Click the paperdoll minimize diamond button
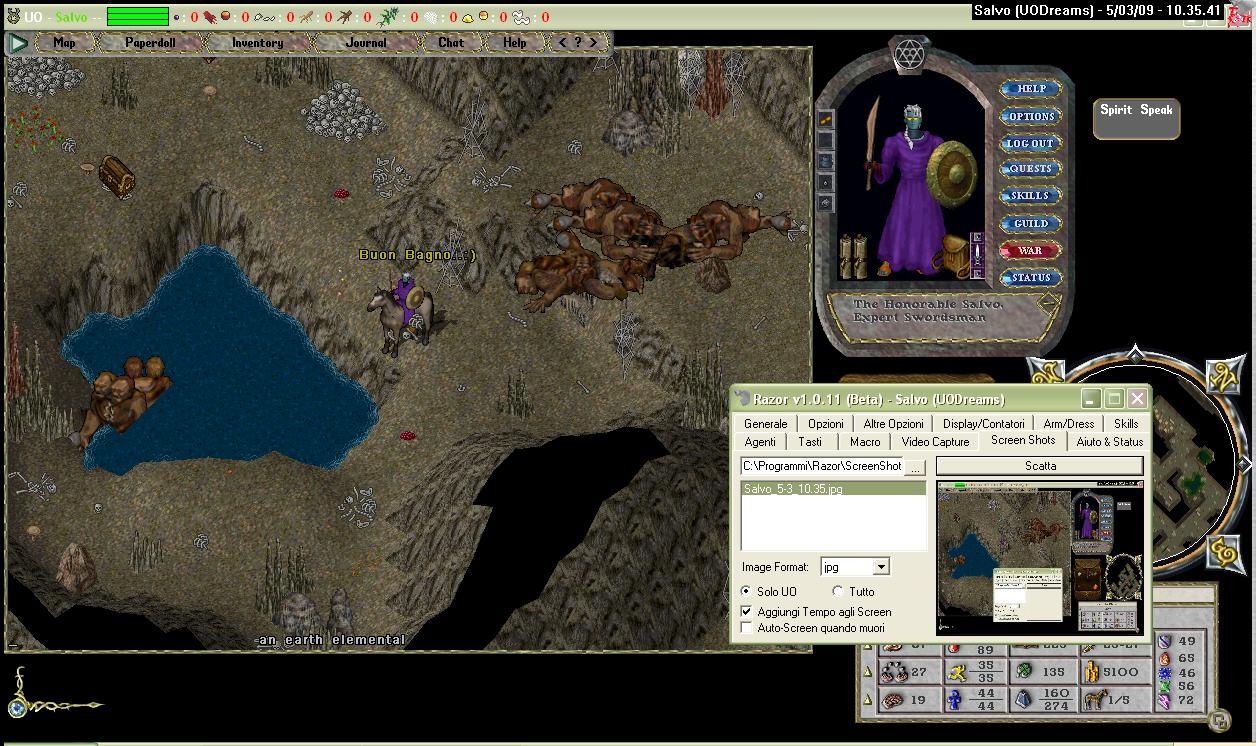The height and width of the screenshot is (746, 1256). 1047,302
